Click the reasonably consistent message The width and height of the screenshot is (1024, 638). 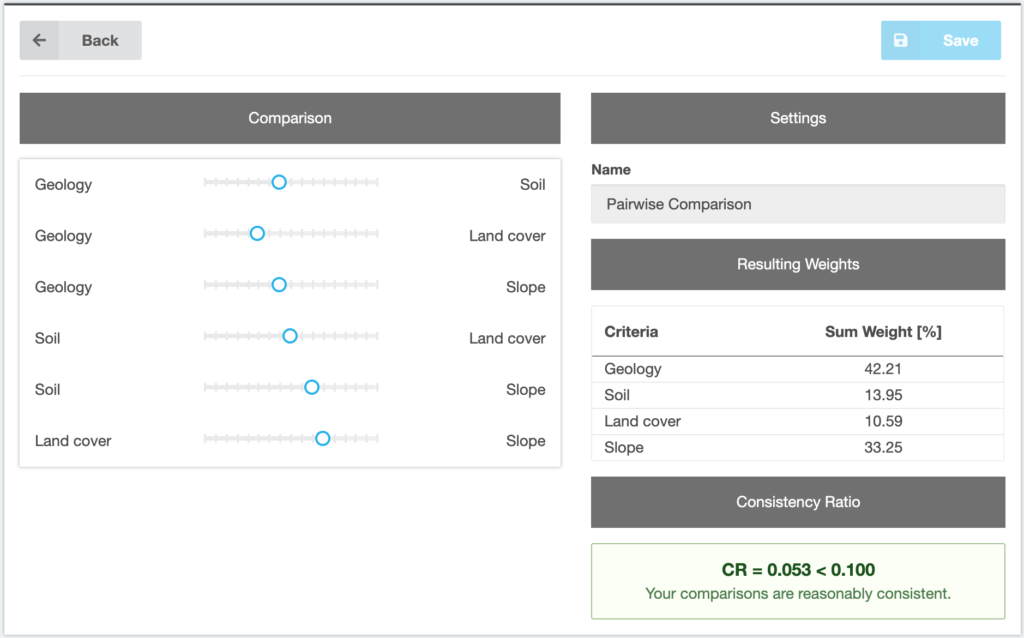tap(798, 594)
